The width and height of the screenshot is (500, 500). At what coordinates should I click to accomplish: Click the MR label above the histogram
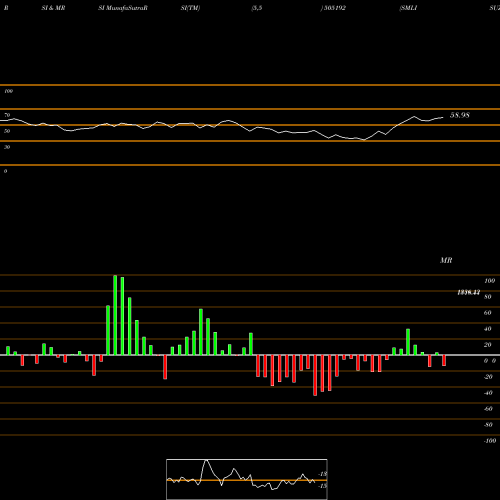click(446, 260)
